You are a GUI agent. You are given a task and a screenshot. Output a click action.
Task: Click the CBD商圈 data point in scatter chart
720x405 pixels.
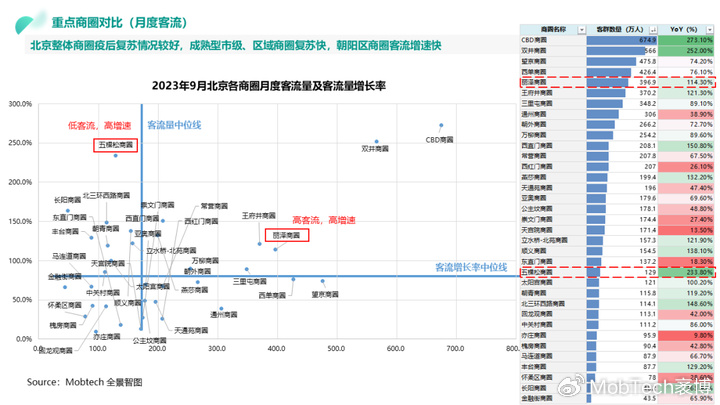pyautogui.click(x=441, y=125)
